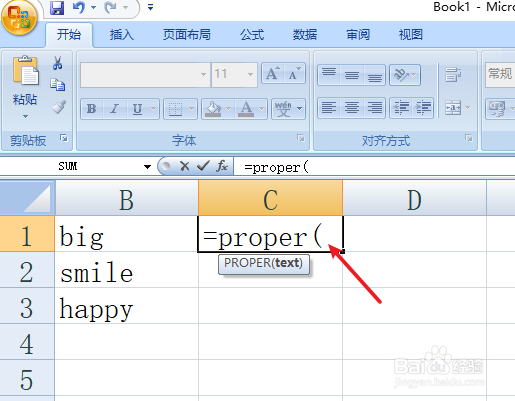
Task: Open the 剪贴板 dialog launcher
Action: pyautogui.click(x=64, y=137)
